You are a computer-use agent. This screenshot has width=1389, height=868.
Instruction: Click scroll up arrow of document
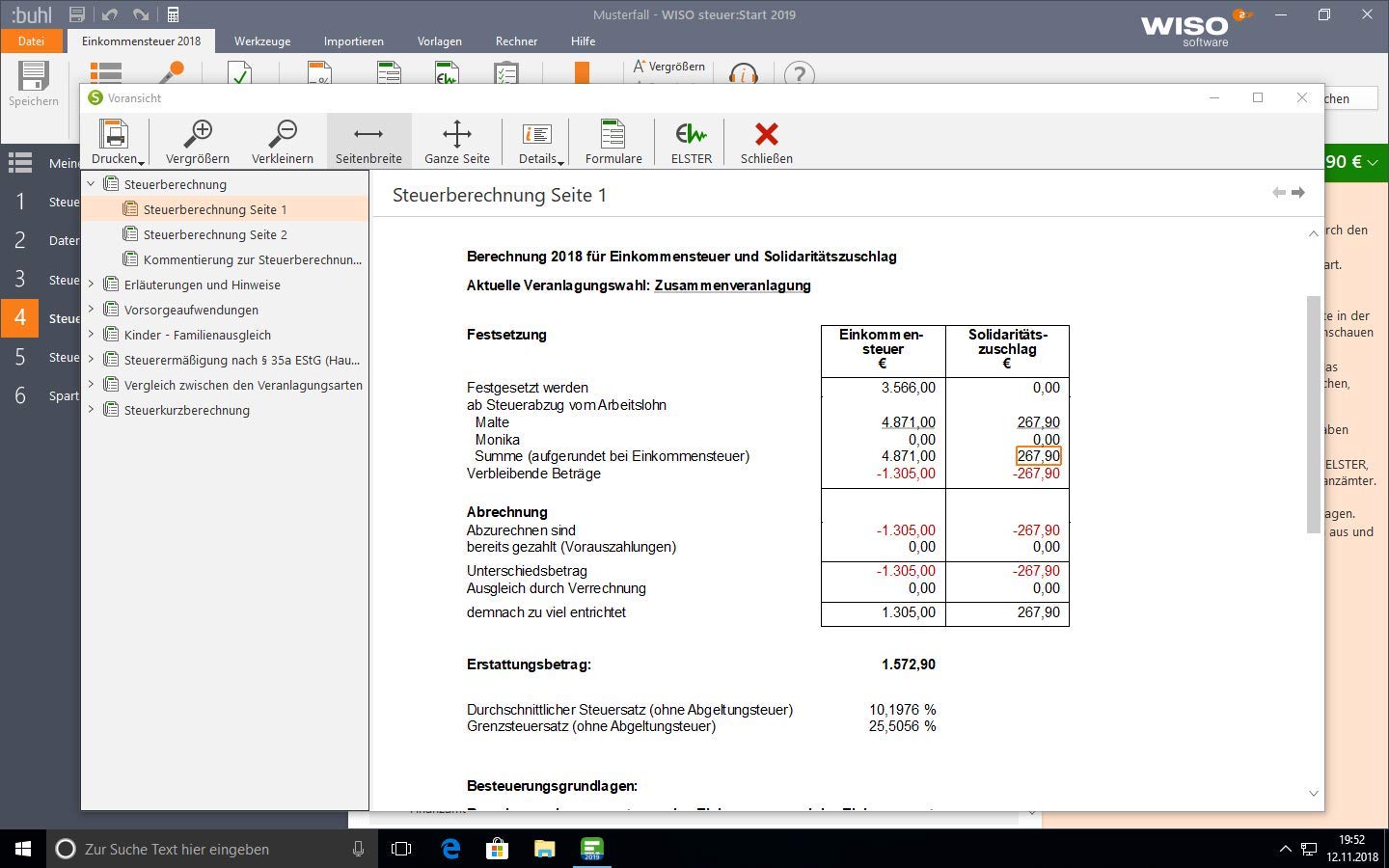(x=1313, y=232)
